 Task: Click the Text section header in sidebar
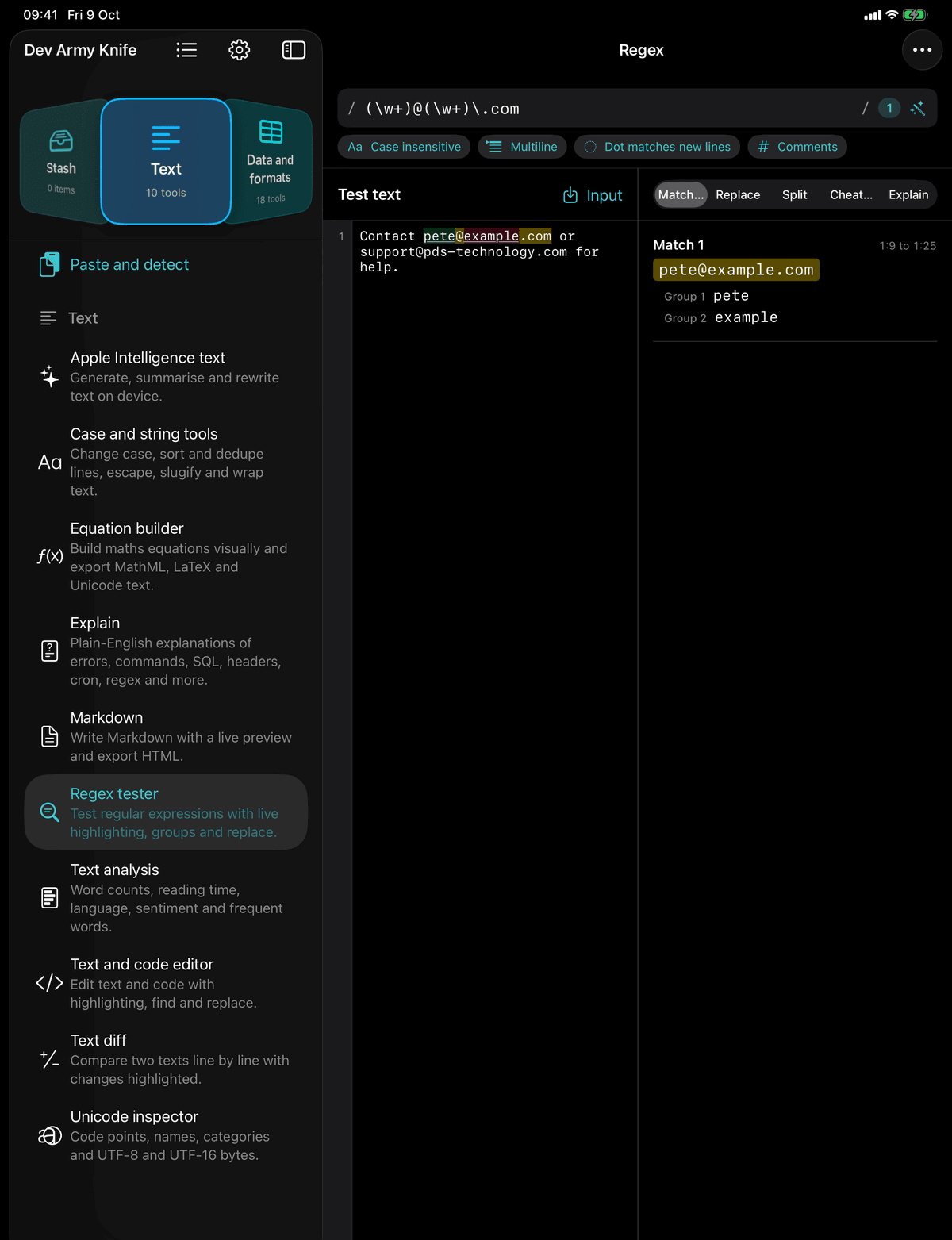(83, 318)
